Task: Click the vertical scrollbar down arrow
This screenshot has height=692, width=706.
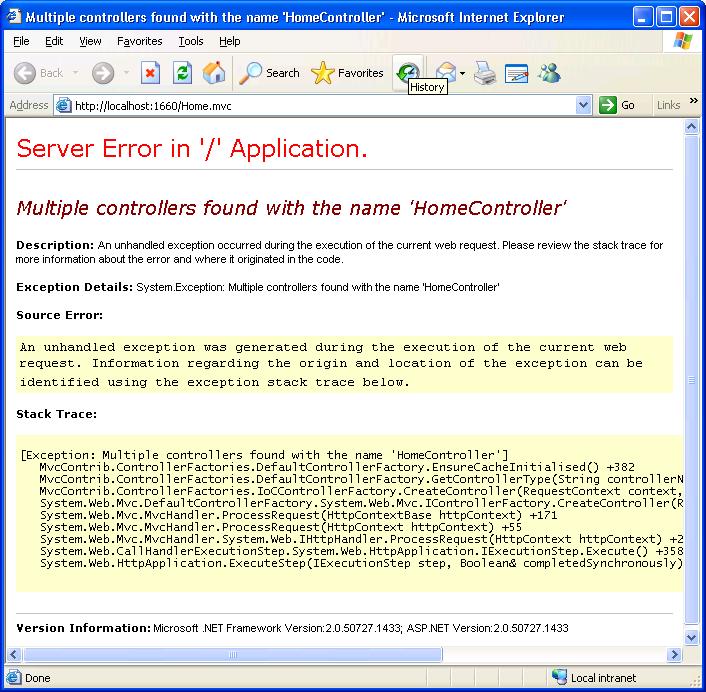Action: coord(692,637)
